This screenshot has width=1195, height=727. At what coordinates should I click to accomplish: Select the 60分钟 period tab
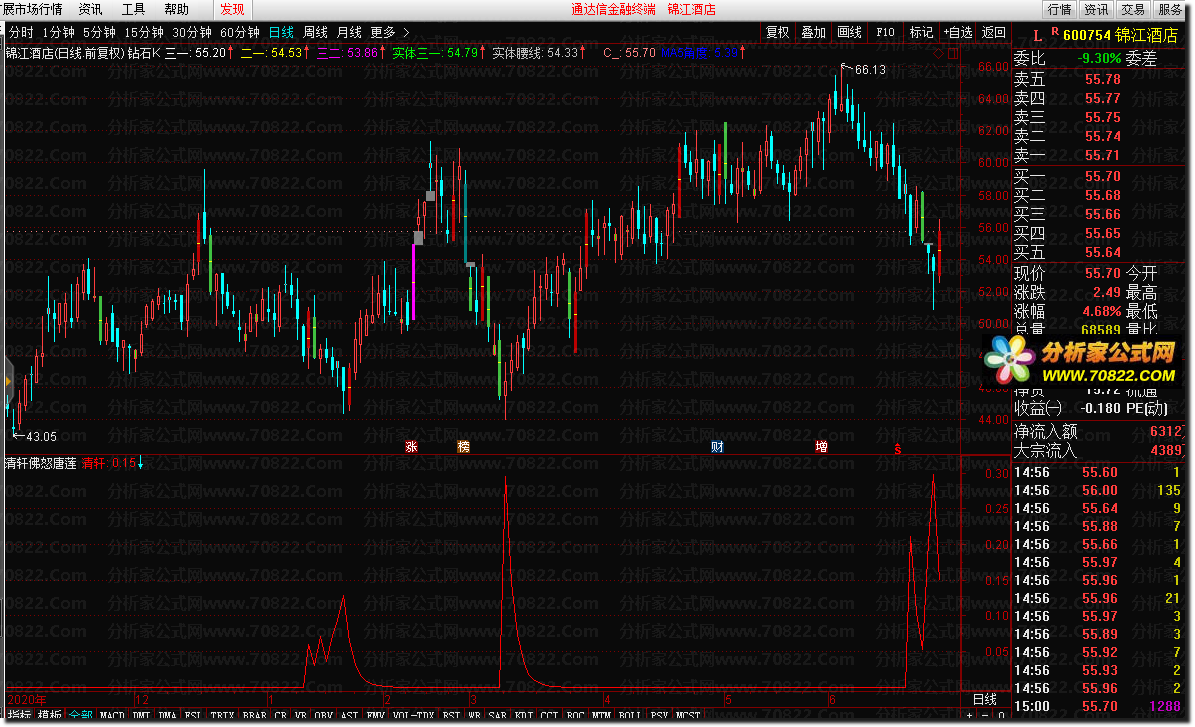coord(239,32)
